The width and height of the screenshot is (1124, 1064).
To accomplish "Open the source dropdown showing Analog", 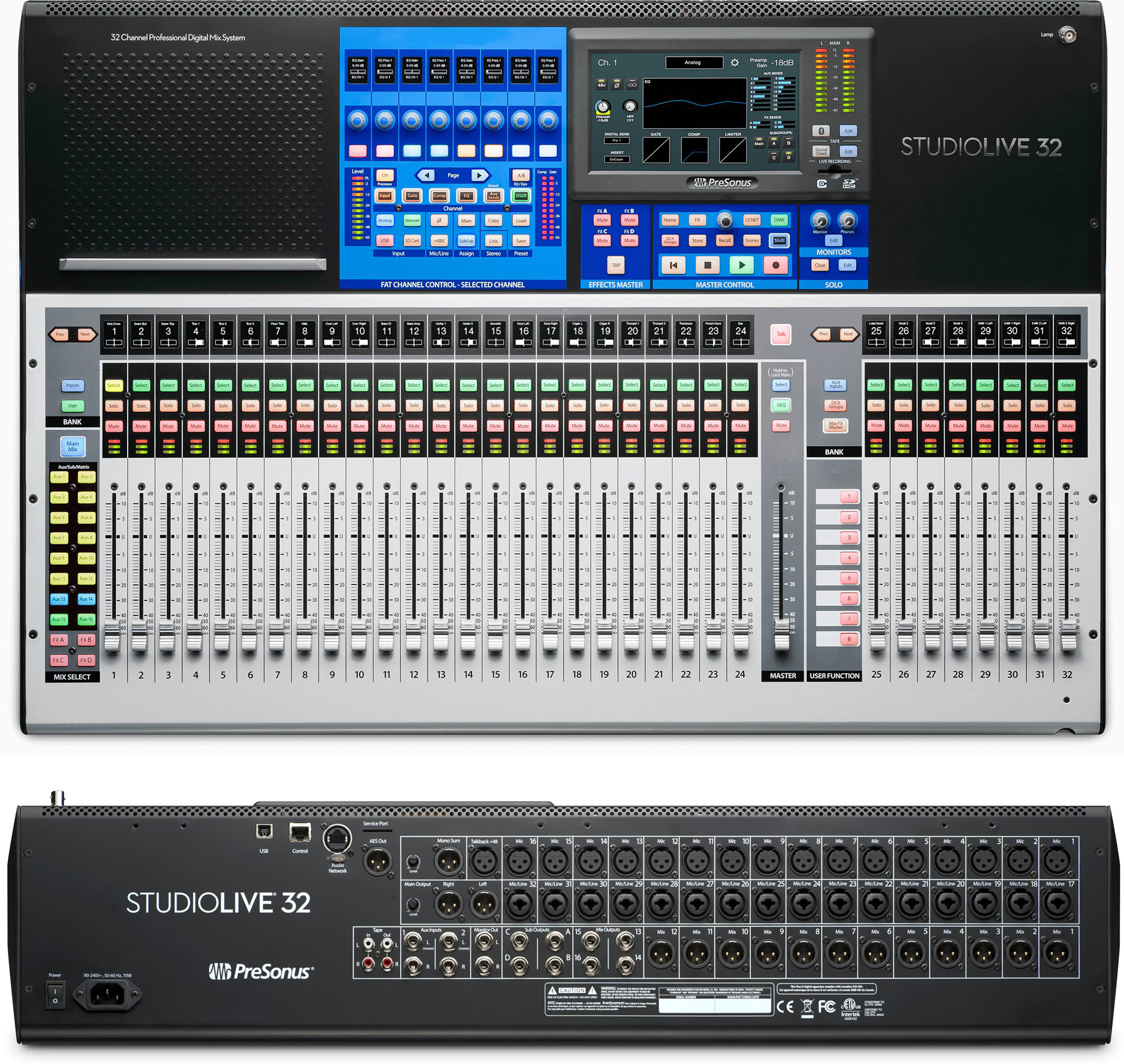I will [695, 62].
